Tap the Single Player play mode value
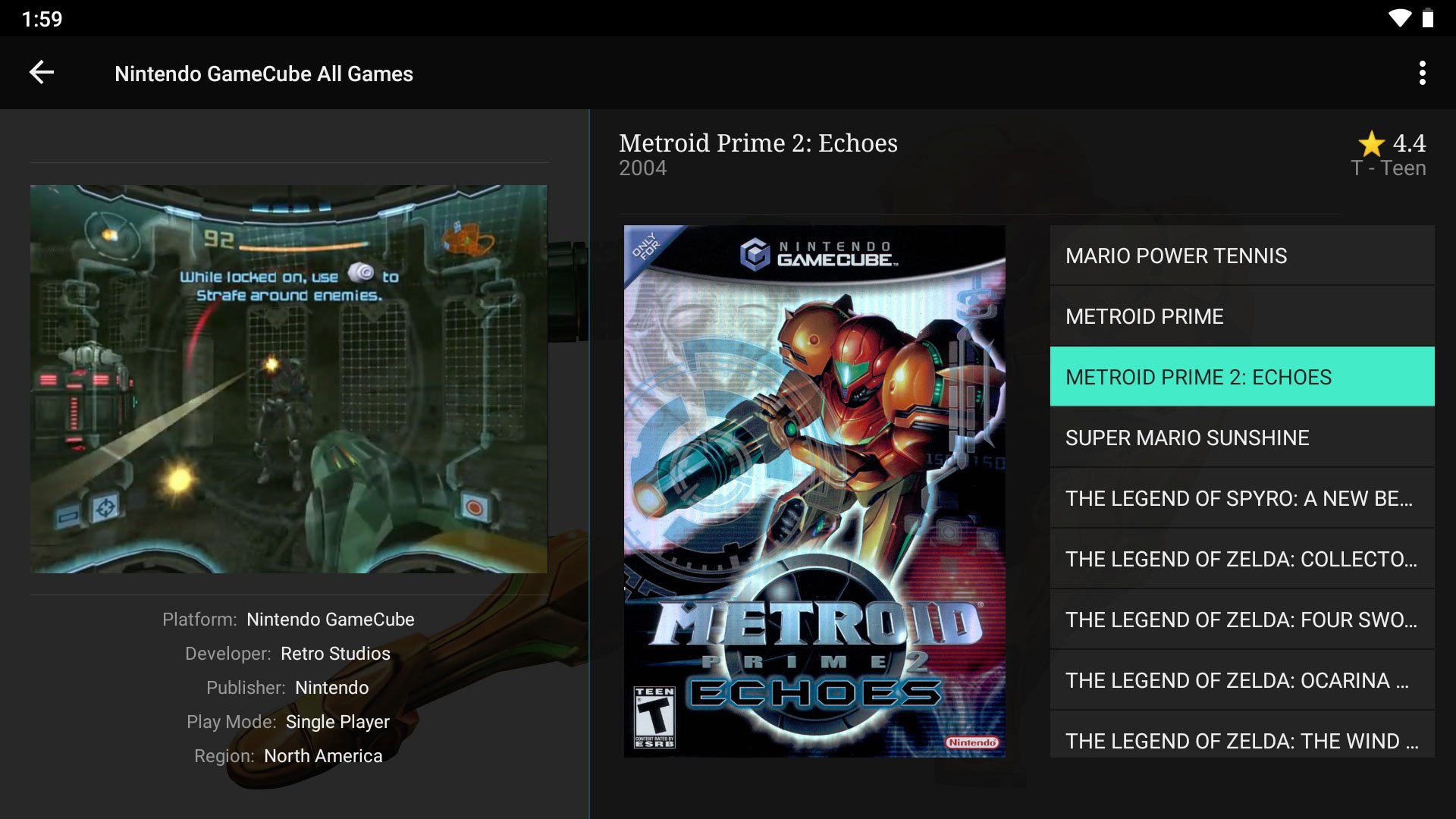This screenshot has height=819, width=1456. tap(337, 722)
